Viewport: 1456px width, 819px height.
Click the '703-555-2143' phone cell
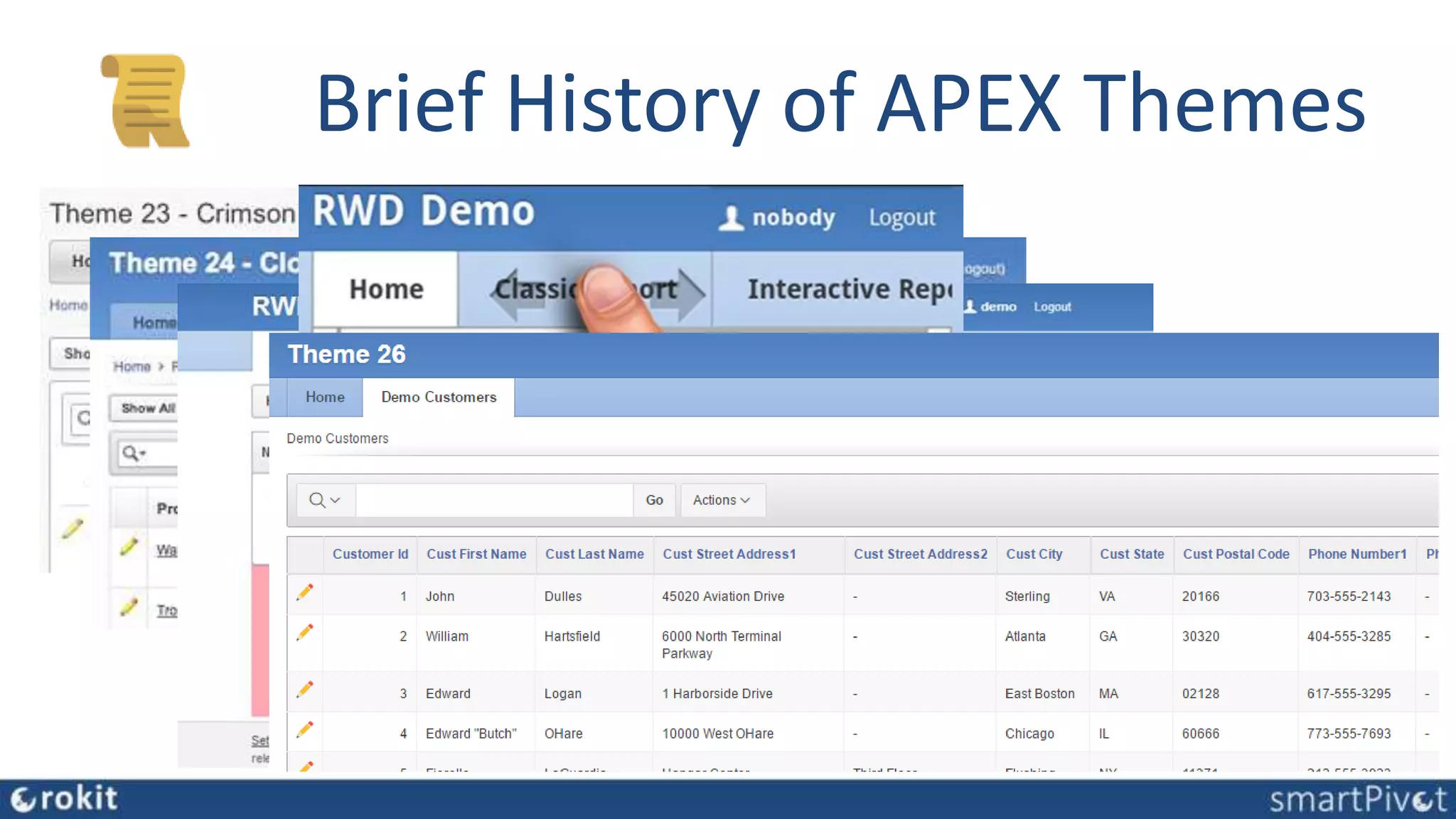pyautogui.click(x=1349, y=596)
